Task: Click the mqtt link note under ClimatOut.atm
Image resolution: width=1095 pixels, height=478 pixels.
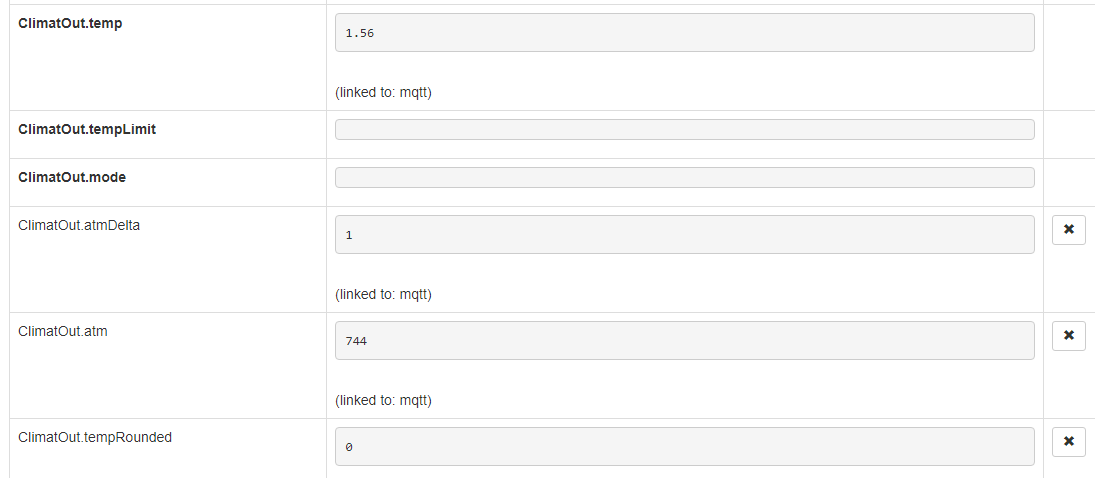Action: point(383,401)
